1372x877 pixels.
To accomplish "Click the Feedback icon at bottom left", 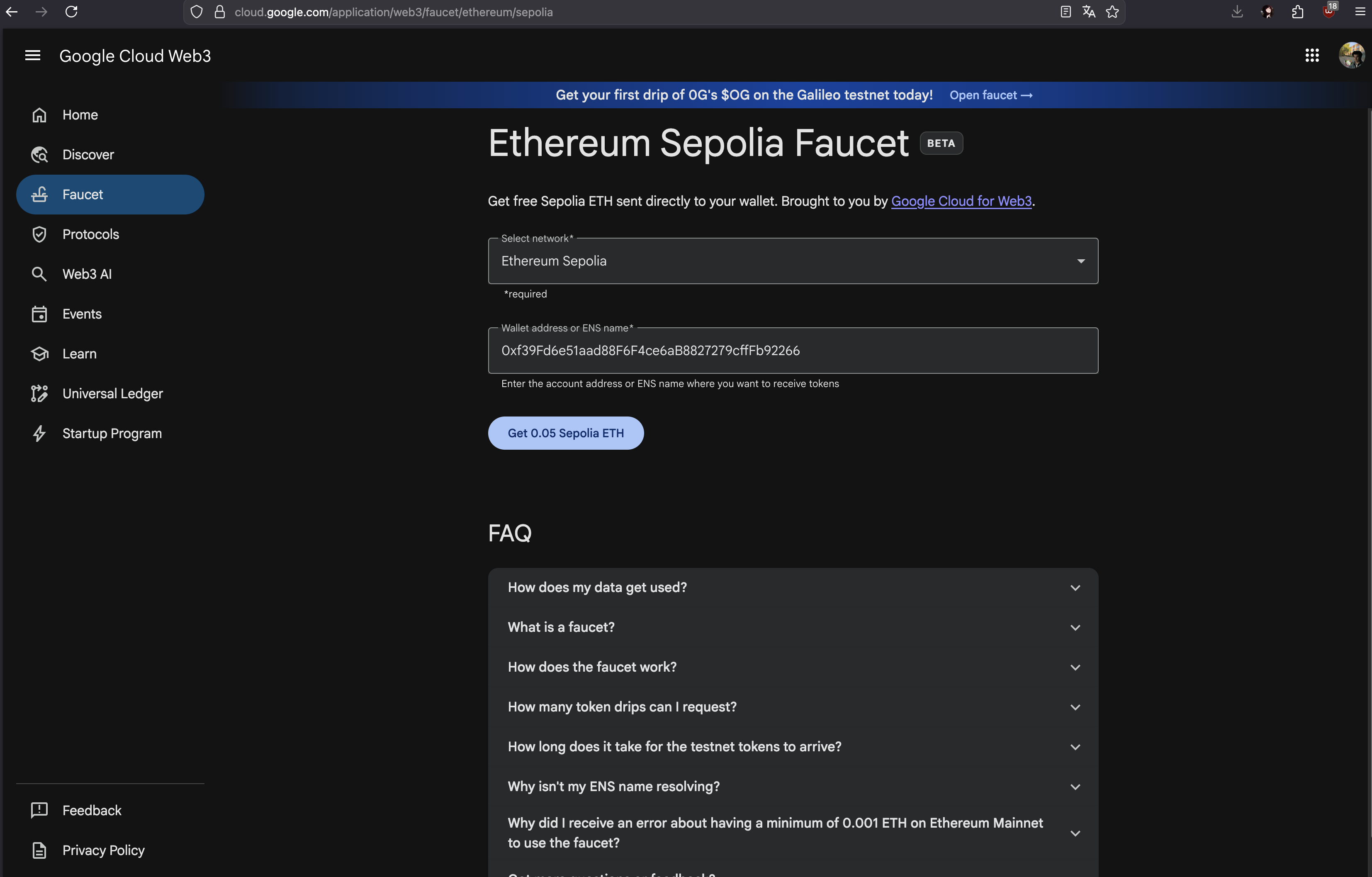I will tap(39, 810).
